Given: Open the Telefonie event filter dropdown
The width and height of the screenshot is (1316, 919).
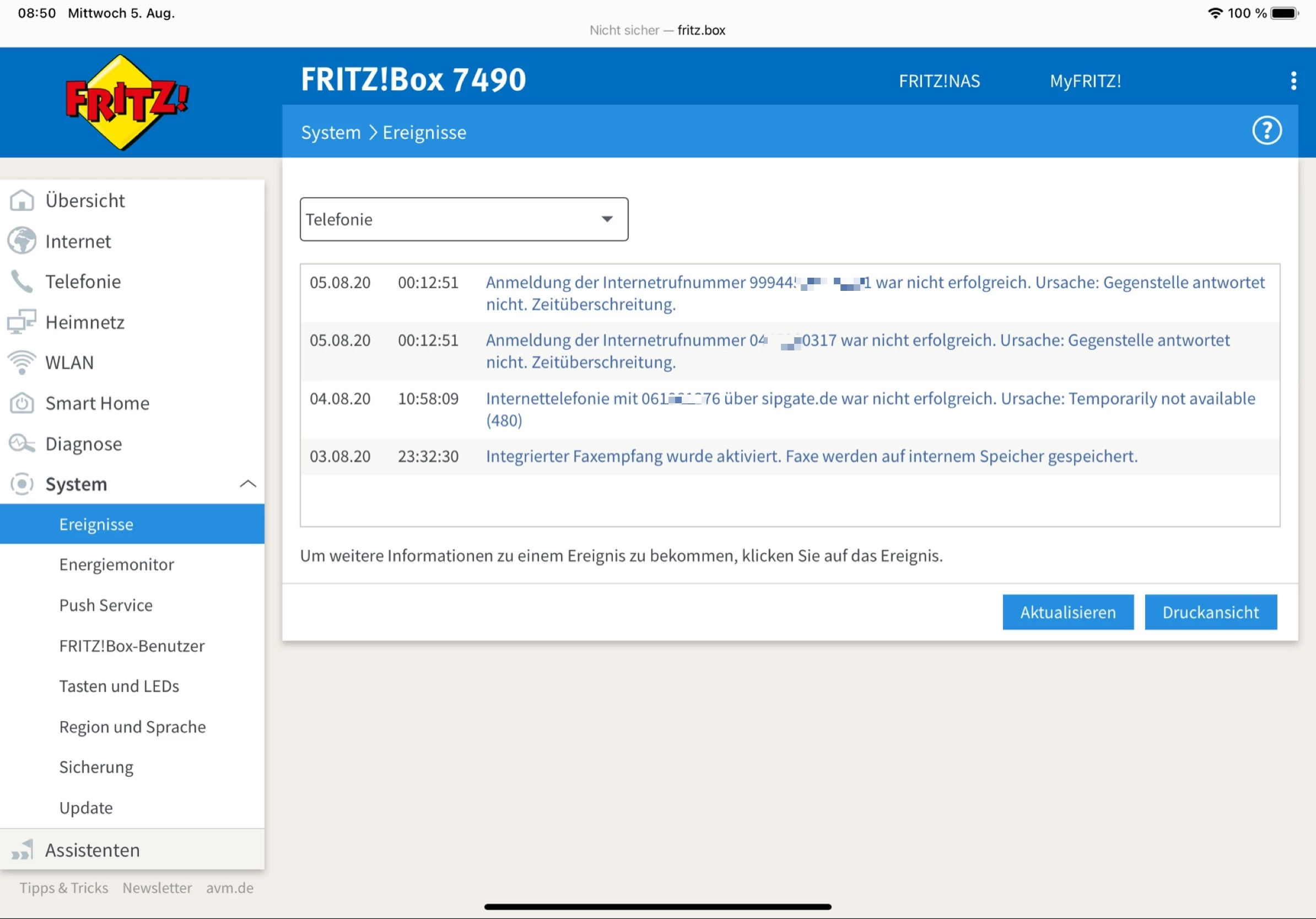Looking at the screenshot, I should [x=463, y=219].
